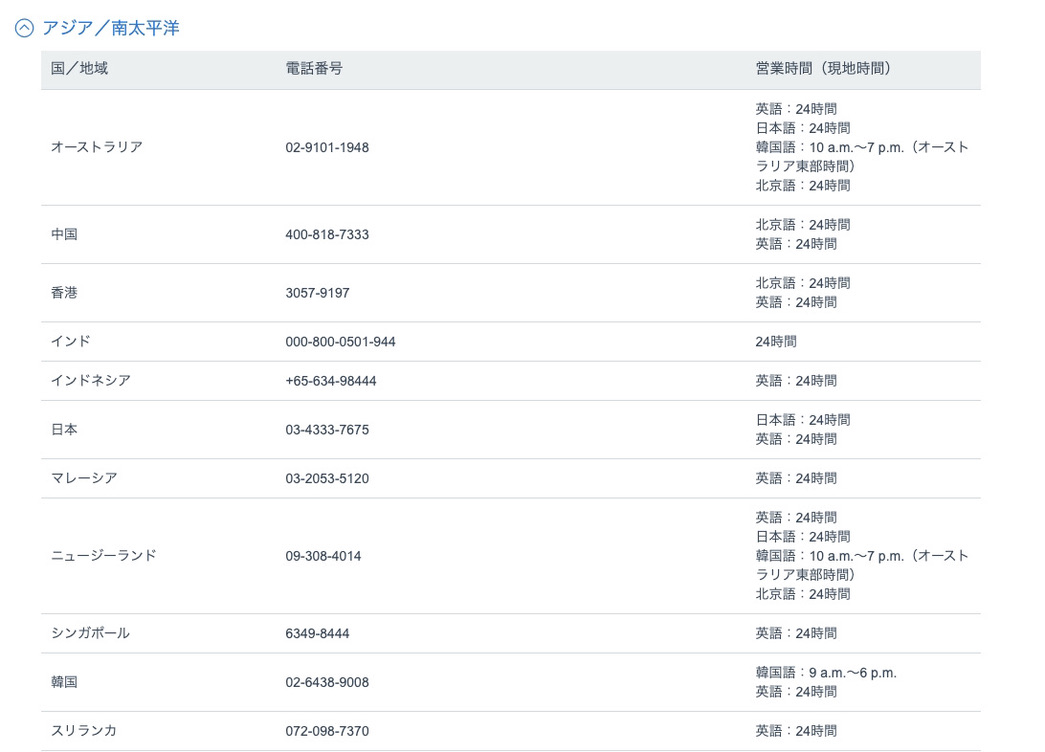The width and height of the screenshot is (1045, 752).
Task: Click Singapore phone number 6349-8444
Action: [317, 634]
